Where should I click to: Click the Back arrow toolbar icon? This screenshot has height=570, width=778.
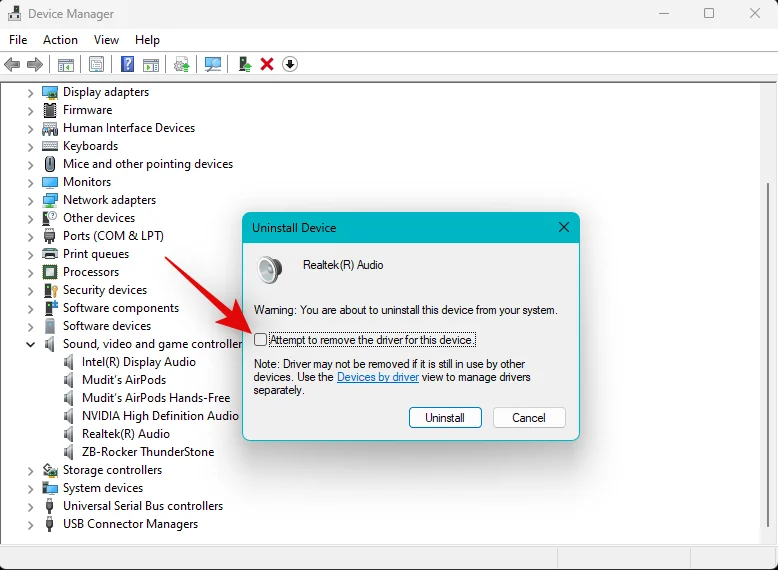(x=12, y=64)
